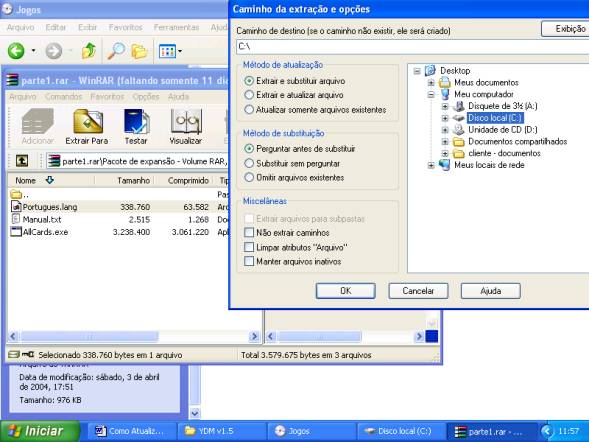Click Cancelar in extraction dialog
Screen dimensions: 589x442
[x=418, y=291]
